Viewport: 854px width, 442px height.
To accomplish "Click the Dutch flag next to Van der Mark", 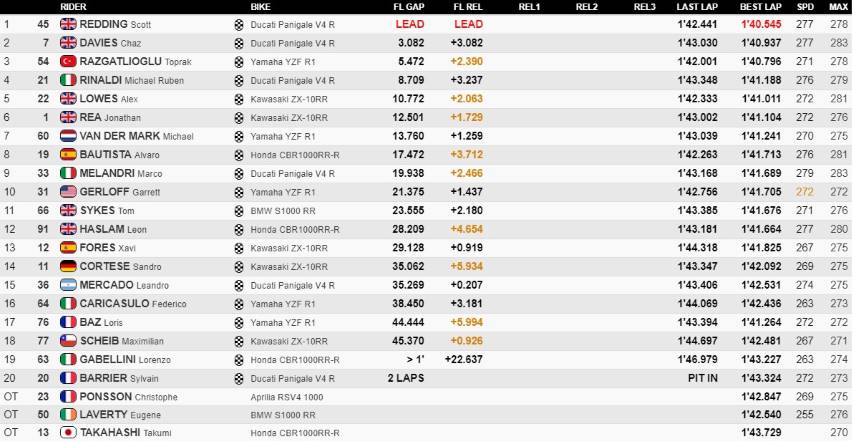I will 69,136.
